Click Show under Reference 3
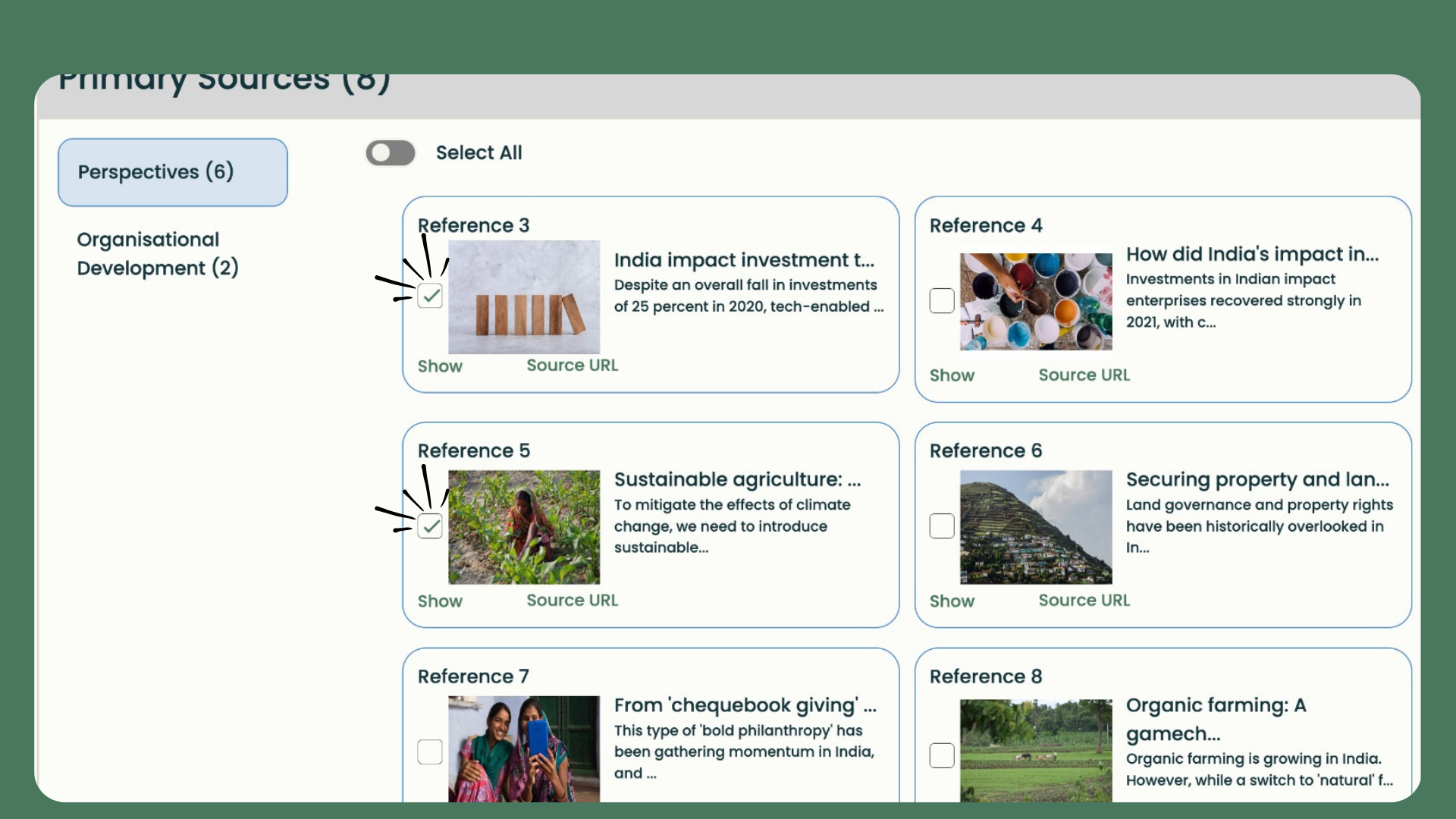Image resolution: width=1456 pixels, height=819 pixels. (x=440, y=366)
